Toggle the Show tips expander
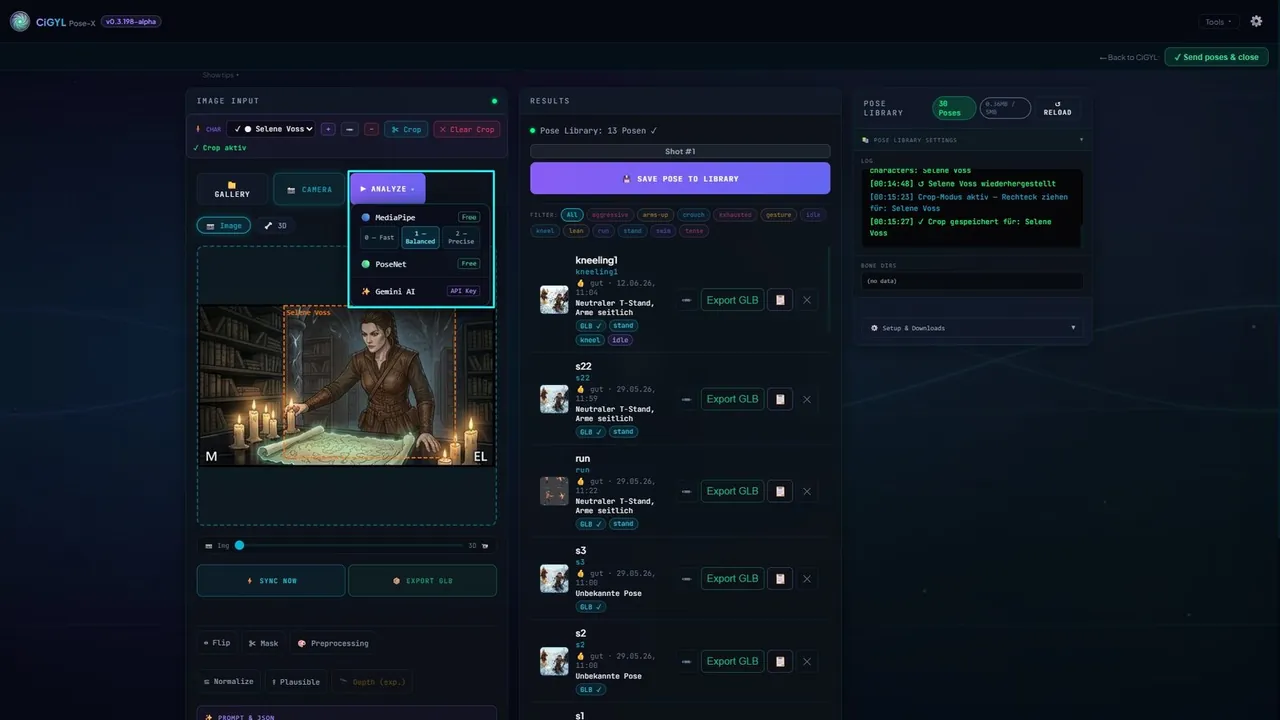1280x720 pixels. click(220, 75)
